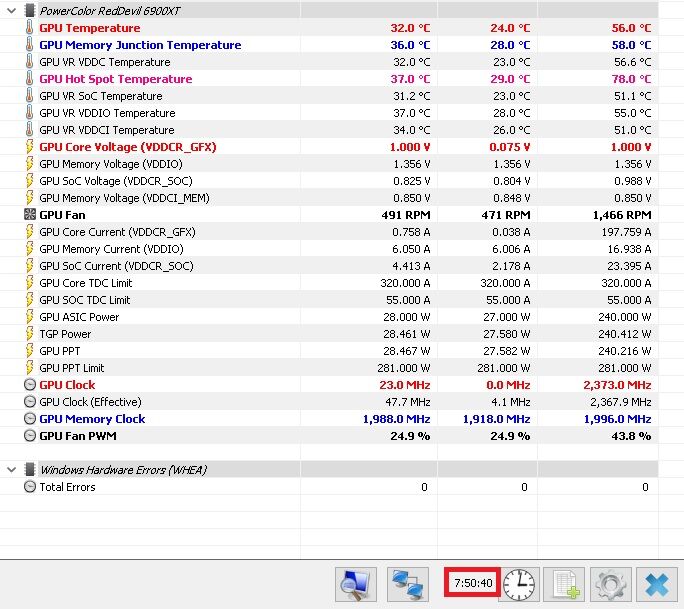Select the GPU Hot Spot Temperature label
The width and height of the screenshot is (684, 609).
116,79
